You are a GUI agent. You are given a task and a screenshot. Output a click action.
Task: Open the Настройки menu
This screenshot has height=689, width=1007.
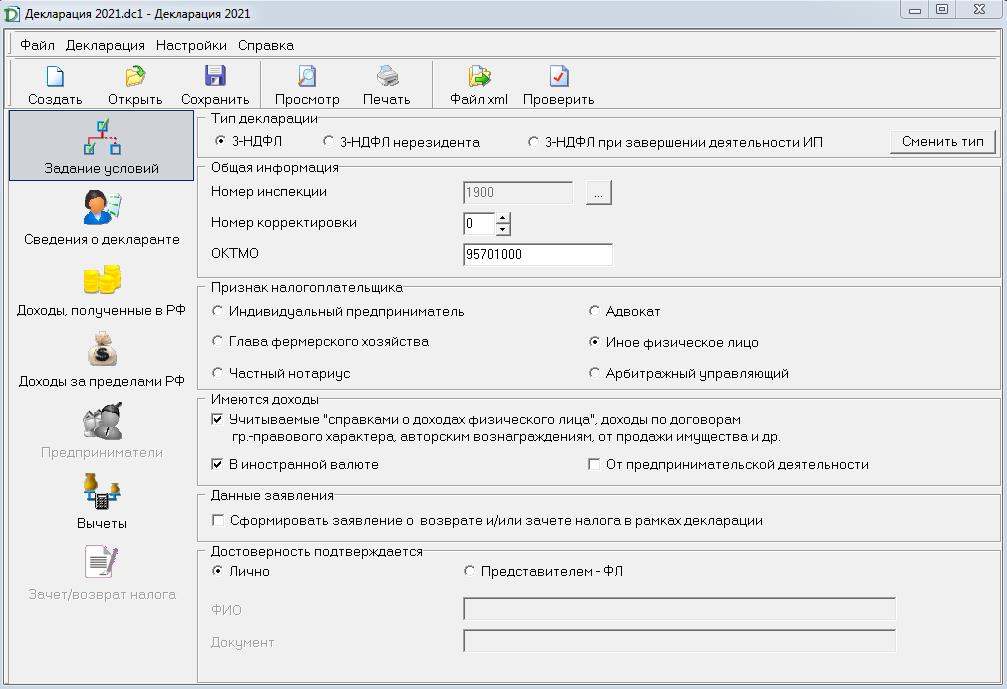[x=191, y=45]
